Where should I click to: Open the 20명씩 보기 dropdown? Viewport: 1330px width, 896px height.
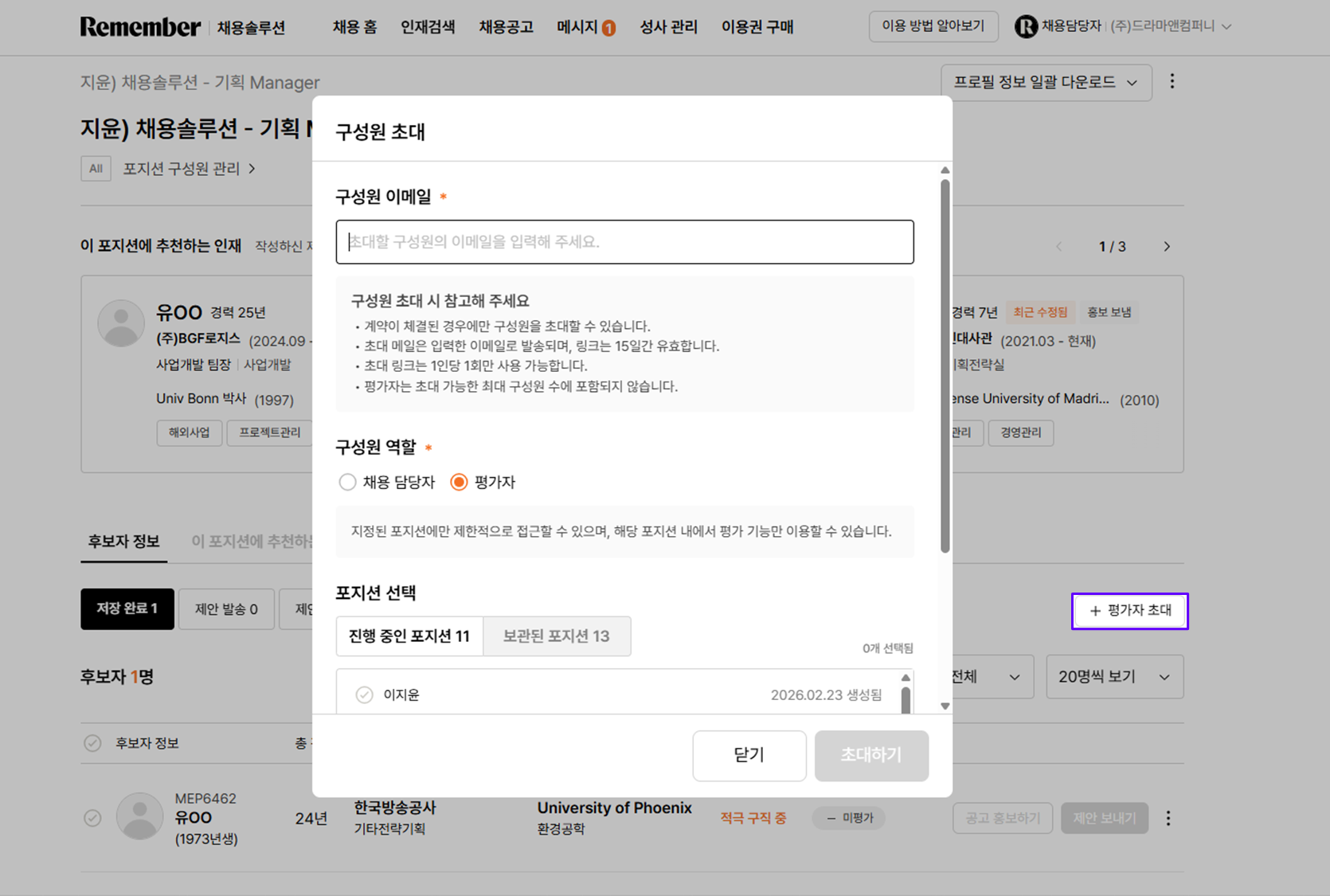pos(1113,677)
